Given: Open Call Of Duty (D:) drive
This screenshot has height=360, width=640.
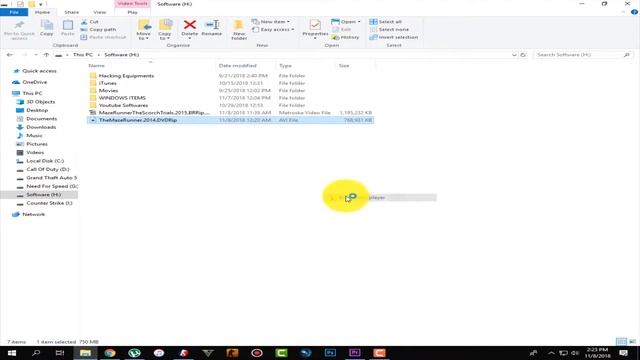Looking at the screenshot, I should [48, 169].
